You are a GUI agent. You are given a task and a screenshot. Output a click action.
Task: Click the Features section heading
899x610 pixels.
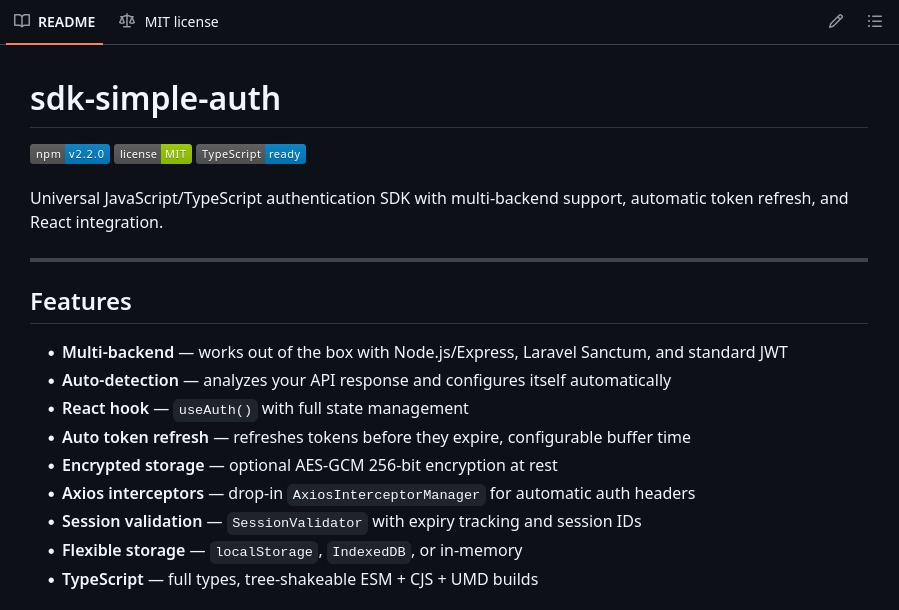pos(81,301)
